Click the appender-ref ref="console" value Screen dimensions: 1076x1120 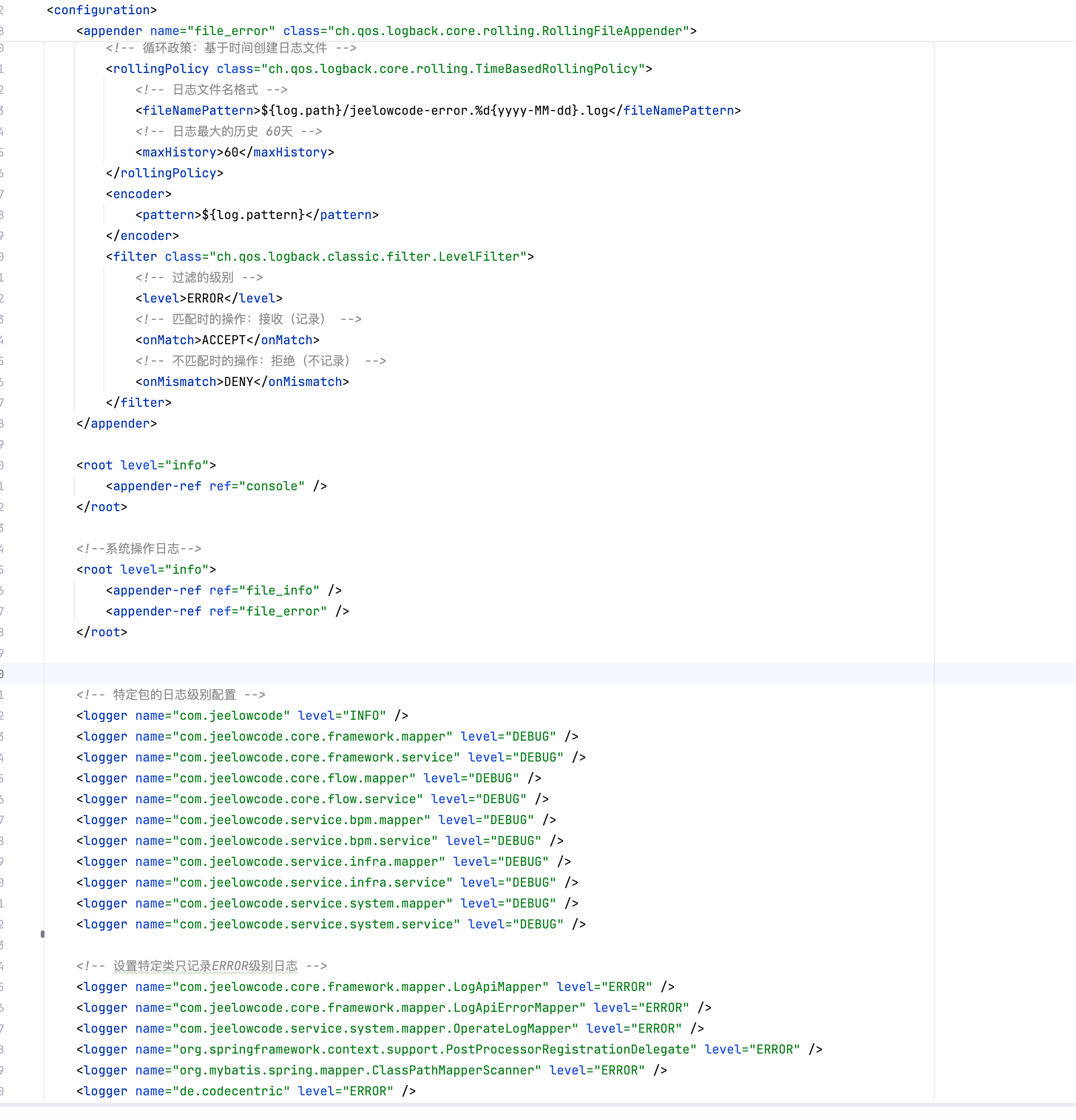pos(272,487)
